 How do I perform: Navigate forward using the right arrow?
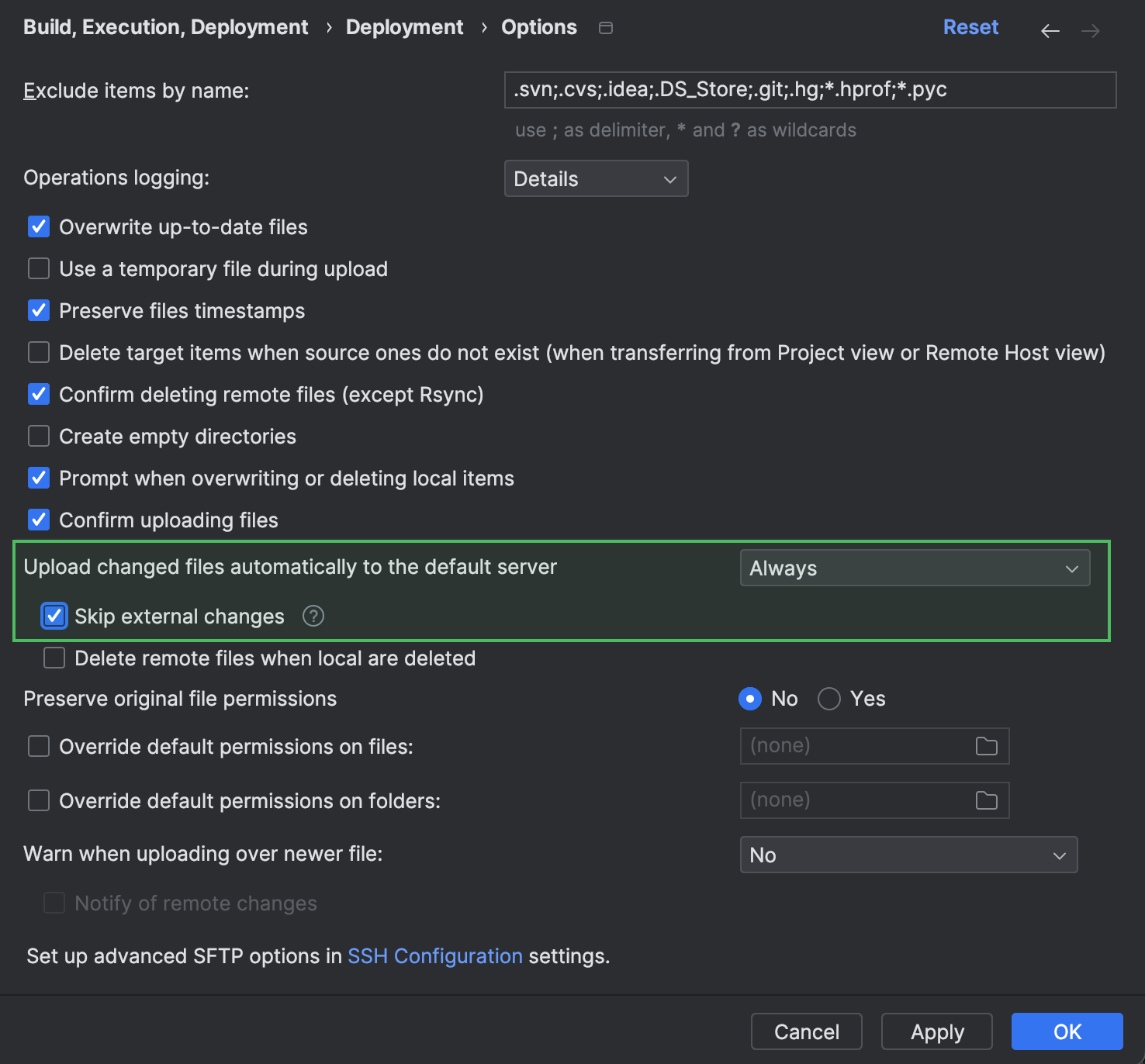pos(1092,30)
